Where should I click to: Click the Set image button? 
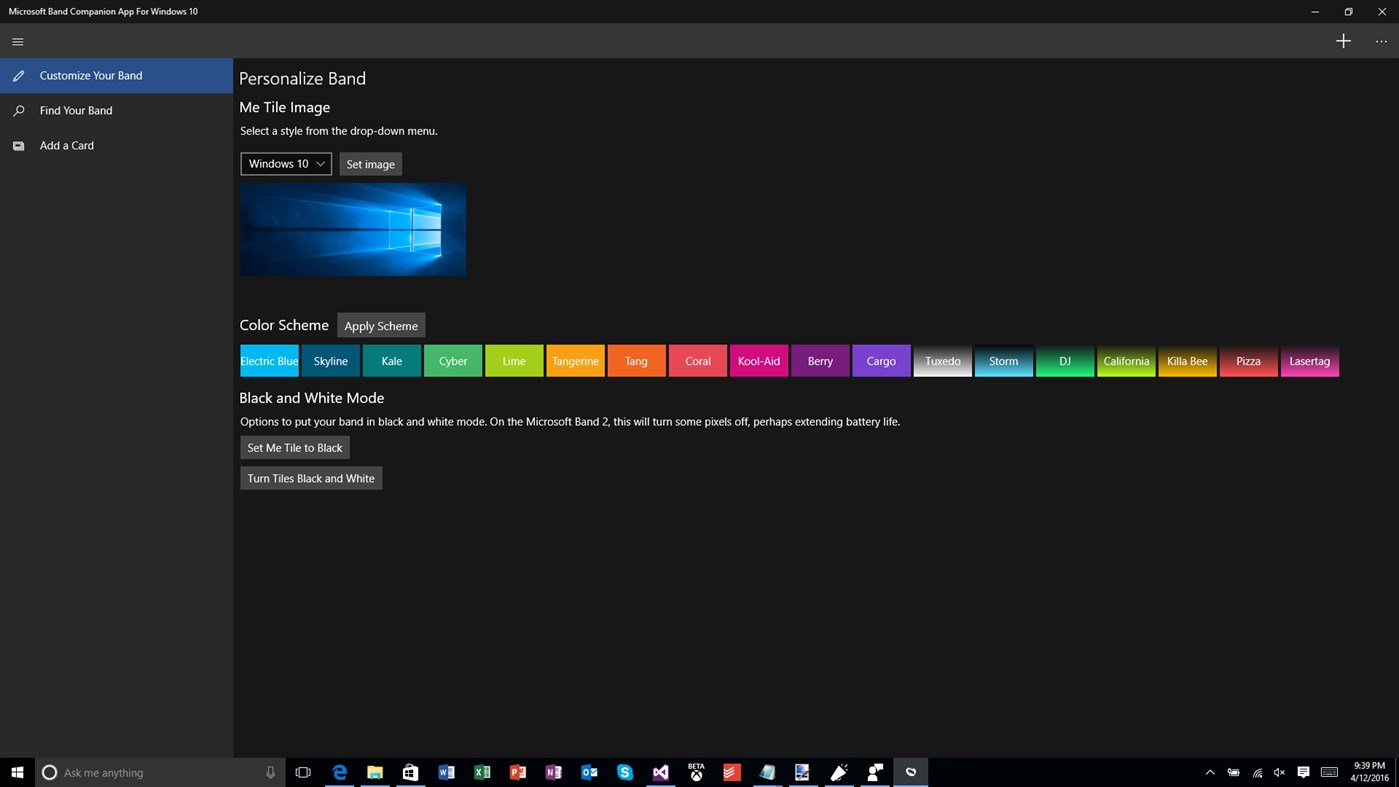coord(370,163)
